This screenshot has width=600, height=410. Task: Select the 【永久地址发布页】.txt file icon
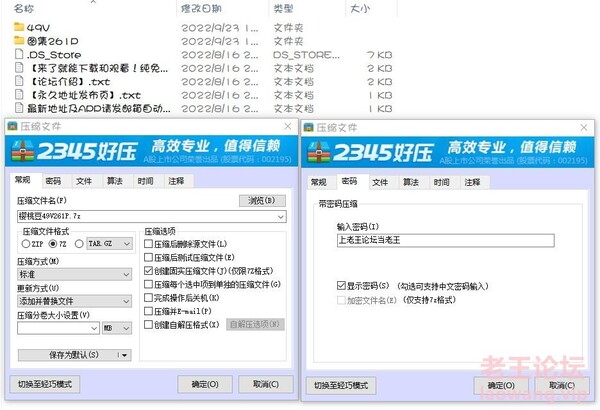tap(19, 95)
